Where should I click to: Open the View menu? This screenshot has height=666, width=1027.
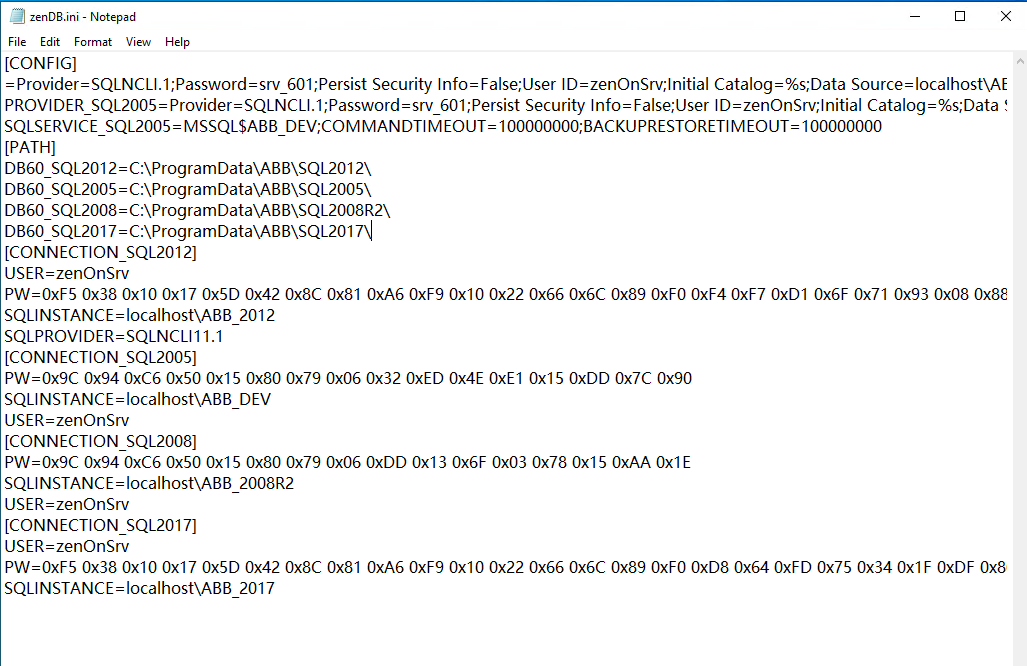(x=138, y=42)
